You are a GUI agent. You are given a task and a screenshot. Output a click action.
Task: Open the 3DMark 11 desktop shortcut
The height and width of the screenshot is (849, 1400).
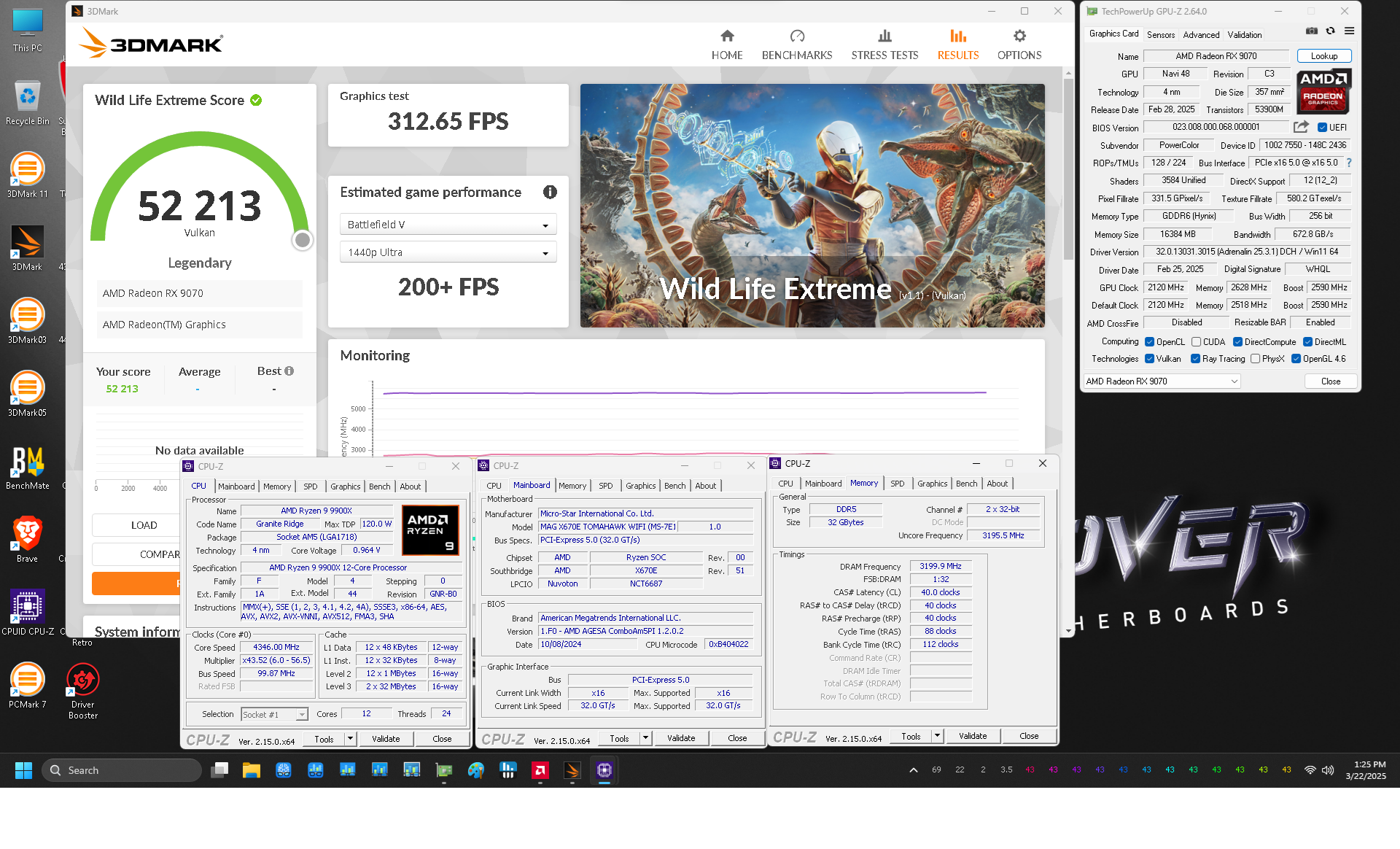coord(28,175)
